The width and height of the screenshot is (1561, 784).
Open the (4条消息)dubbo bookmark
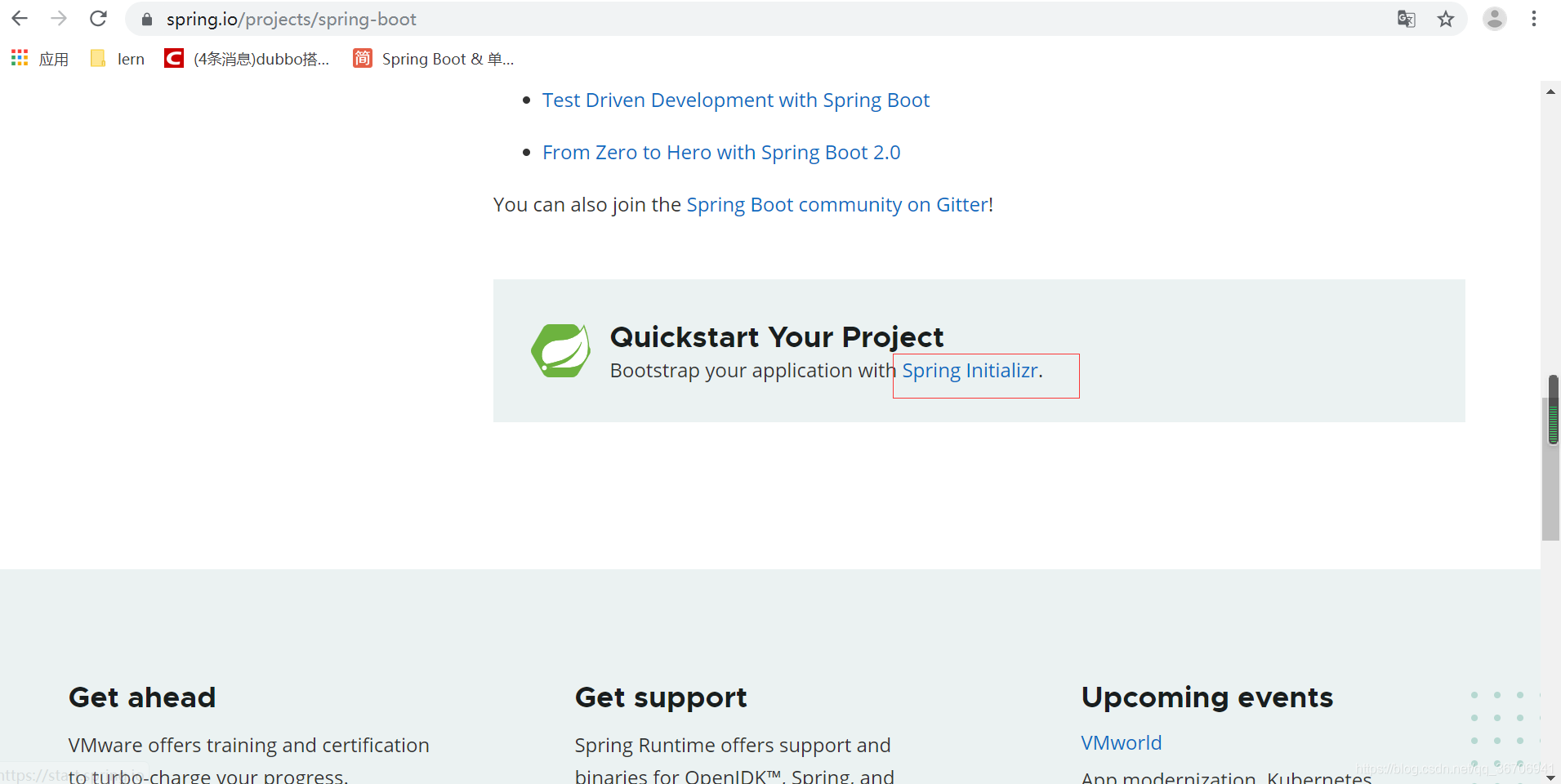(x=248, y=59)
